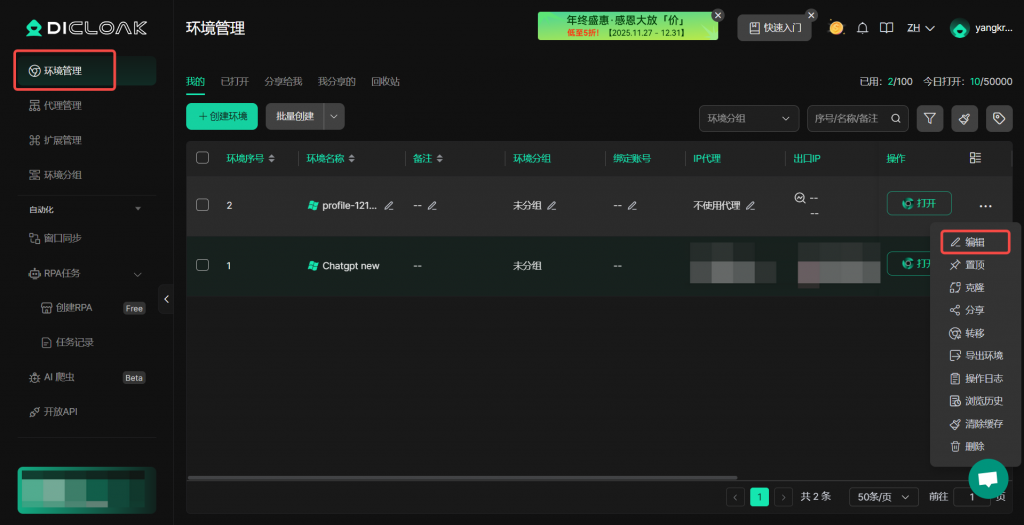Select checkbox for environment row 2
This screenshot has height=525, width=1024.
tap(203, 205)
